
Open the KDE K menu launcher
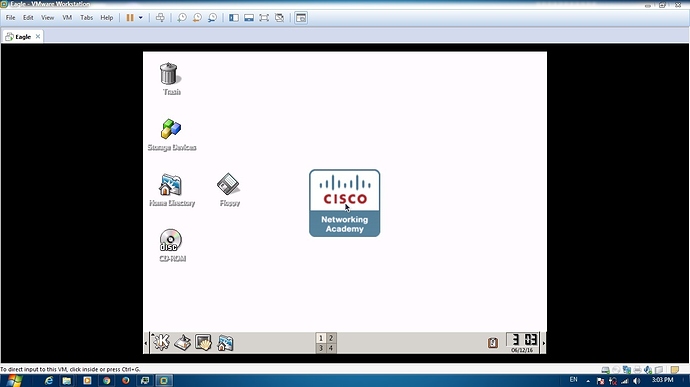click(x=161, y=342)
